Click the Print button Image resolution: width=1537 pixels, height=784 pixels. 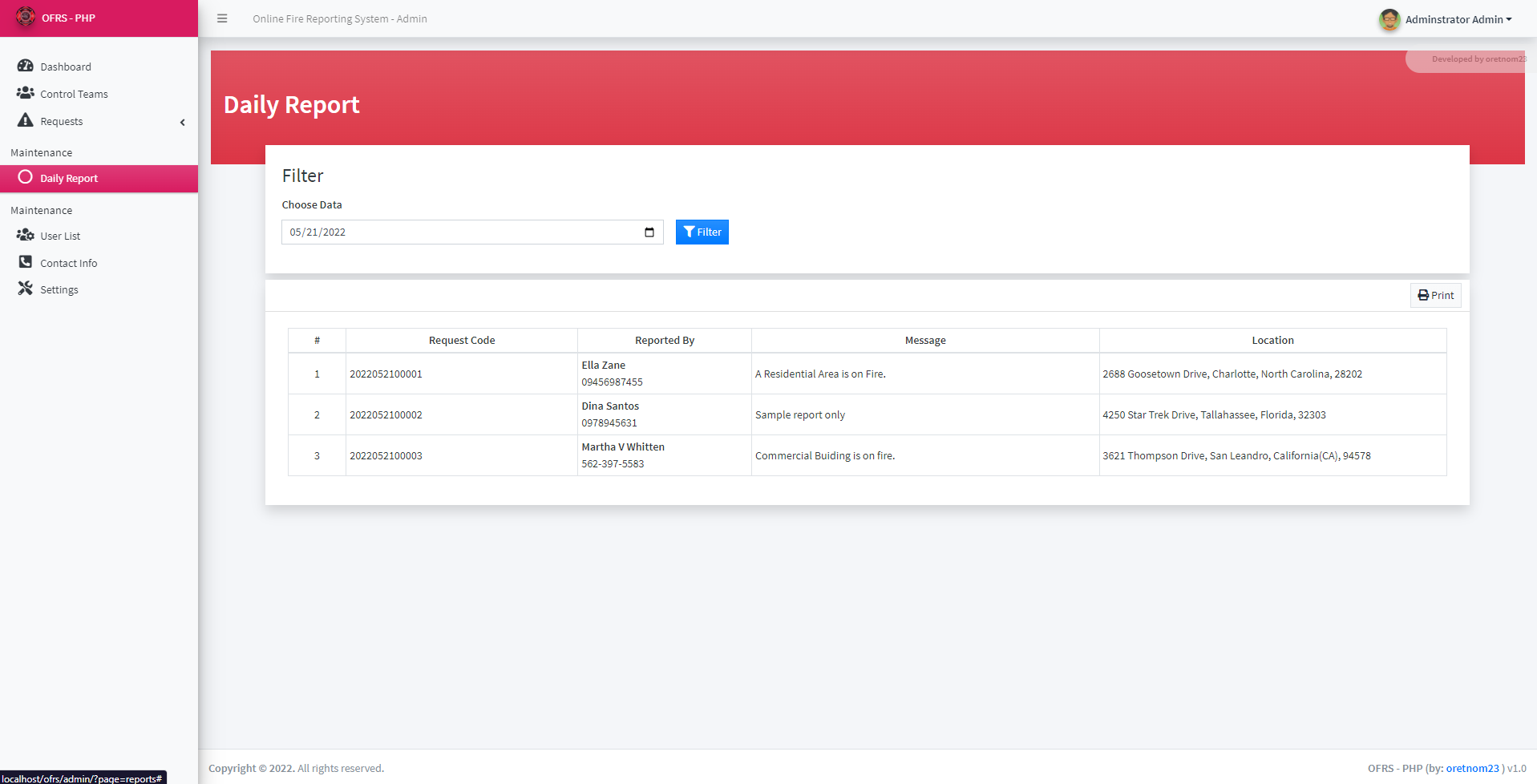pyautogui.click(x=1435, y=295)
